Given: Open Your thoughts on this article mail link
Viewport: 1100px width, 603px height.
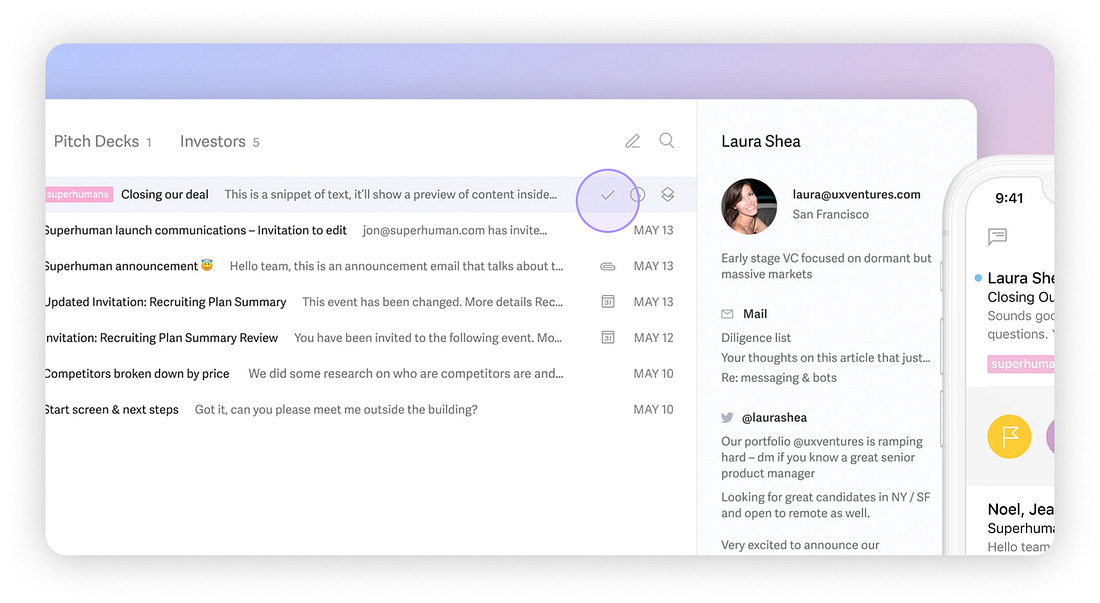Looking at the screenshot, I should click(x=826, y=358).
